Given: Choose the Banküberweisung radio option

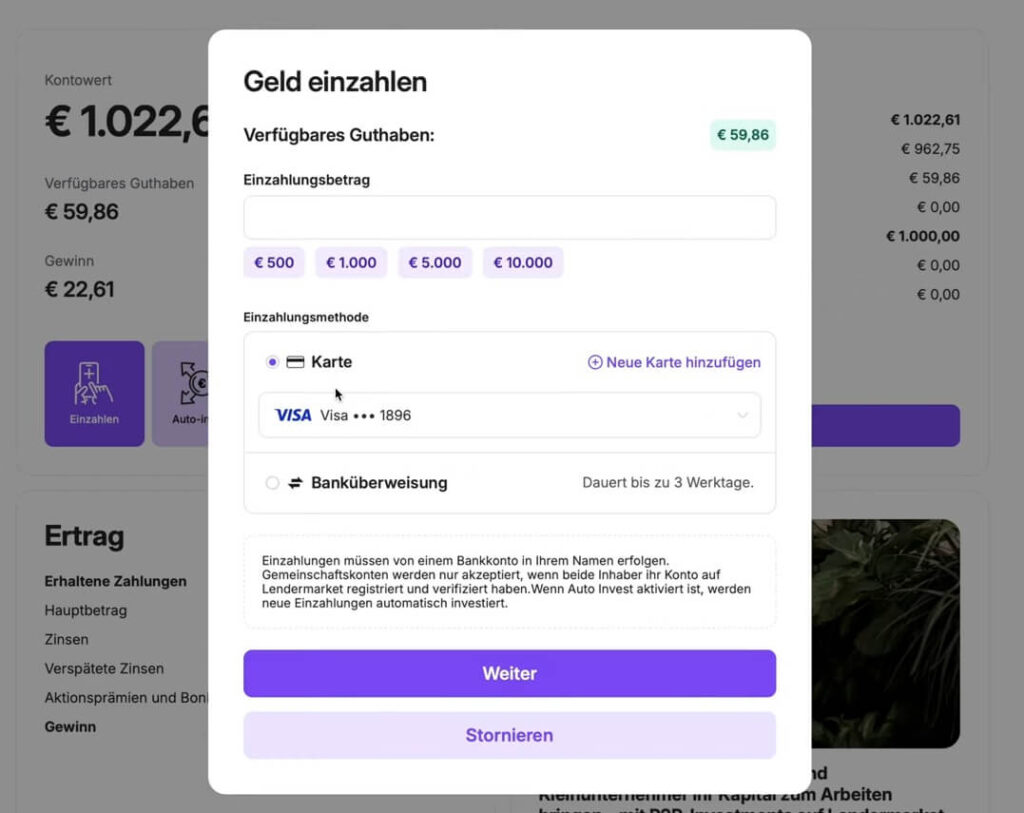Looking at the screenshot, I should [272, 483].
